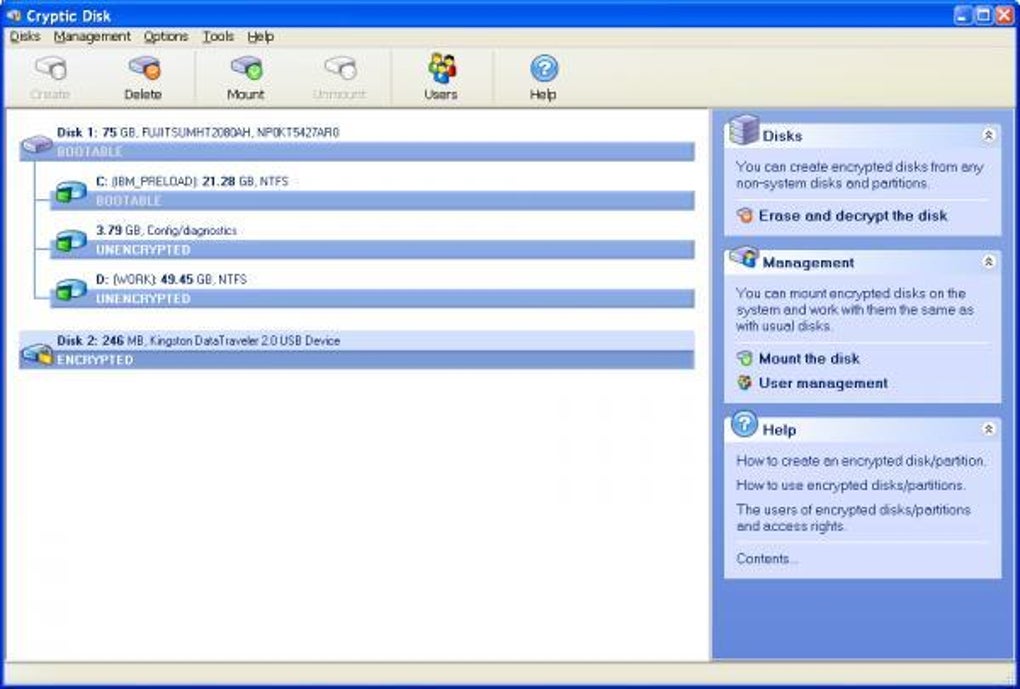Click the Management panel header icon

point(744,257)
